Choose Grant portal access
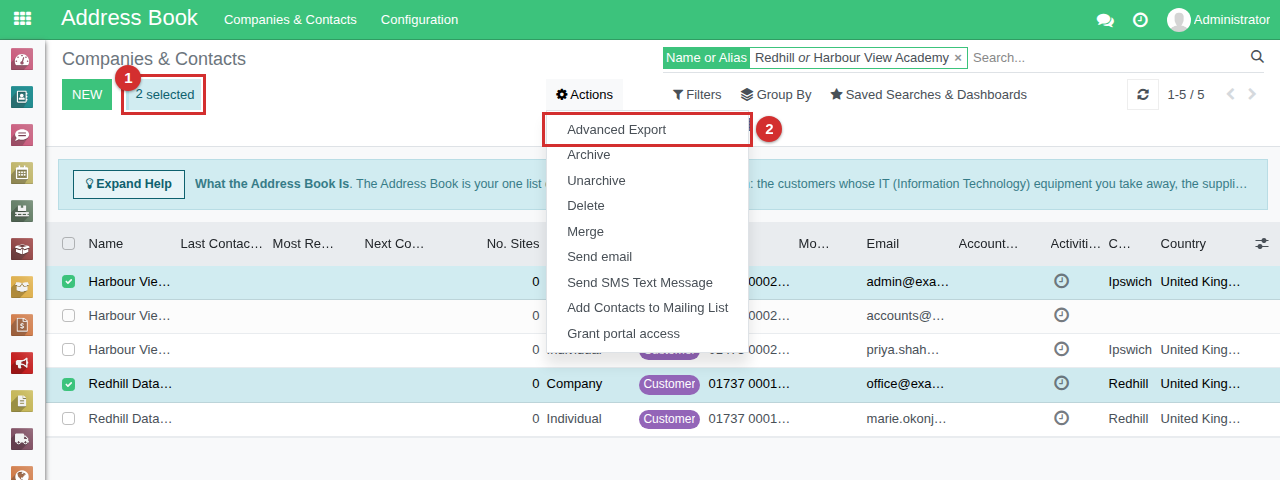 (x=647, y=334)
